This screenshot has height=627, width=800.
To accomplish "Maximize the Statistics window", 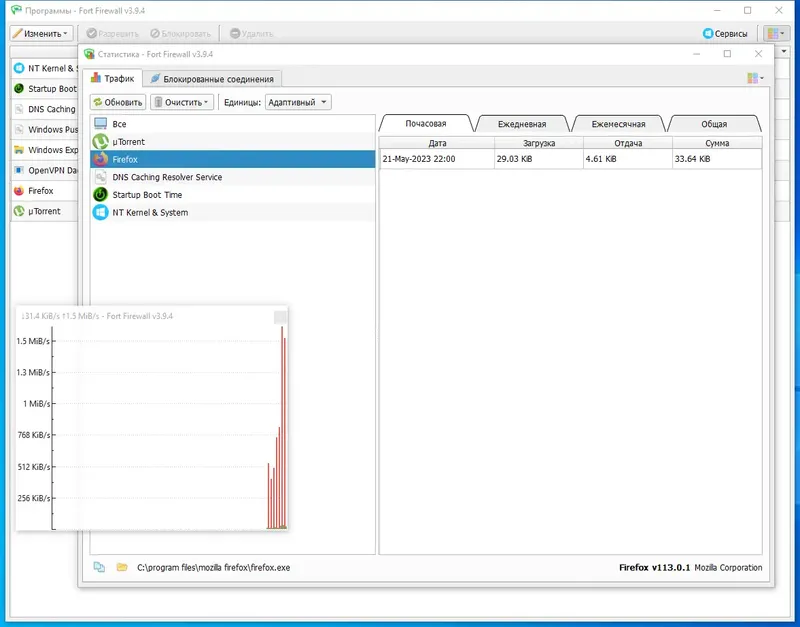I will (x=728, y=54).
